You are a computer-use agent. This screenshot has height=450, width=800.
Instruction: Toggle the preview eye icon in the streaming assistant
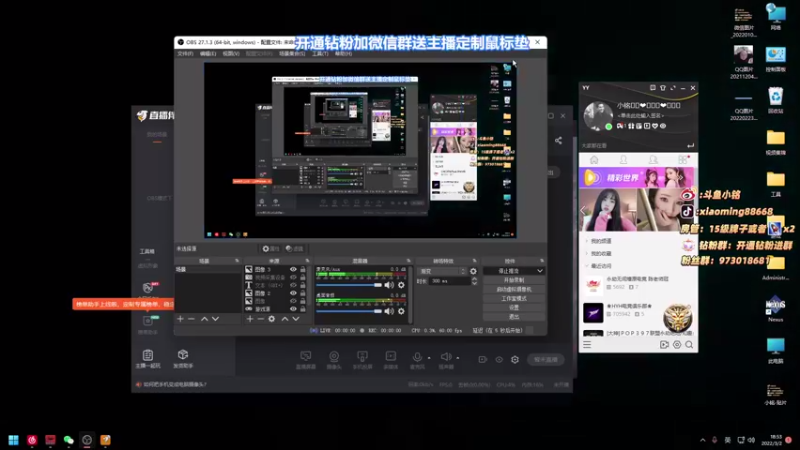click(499, 360)
